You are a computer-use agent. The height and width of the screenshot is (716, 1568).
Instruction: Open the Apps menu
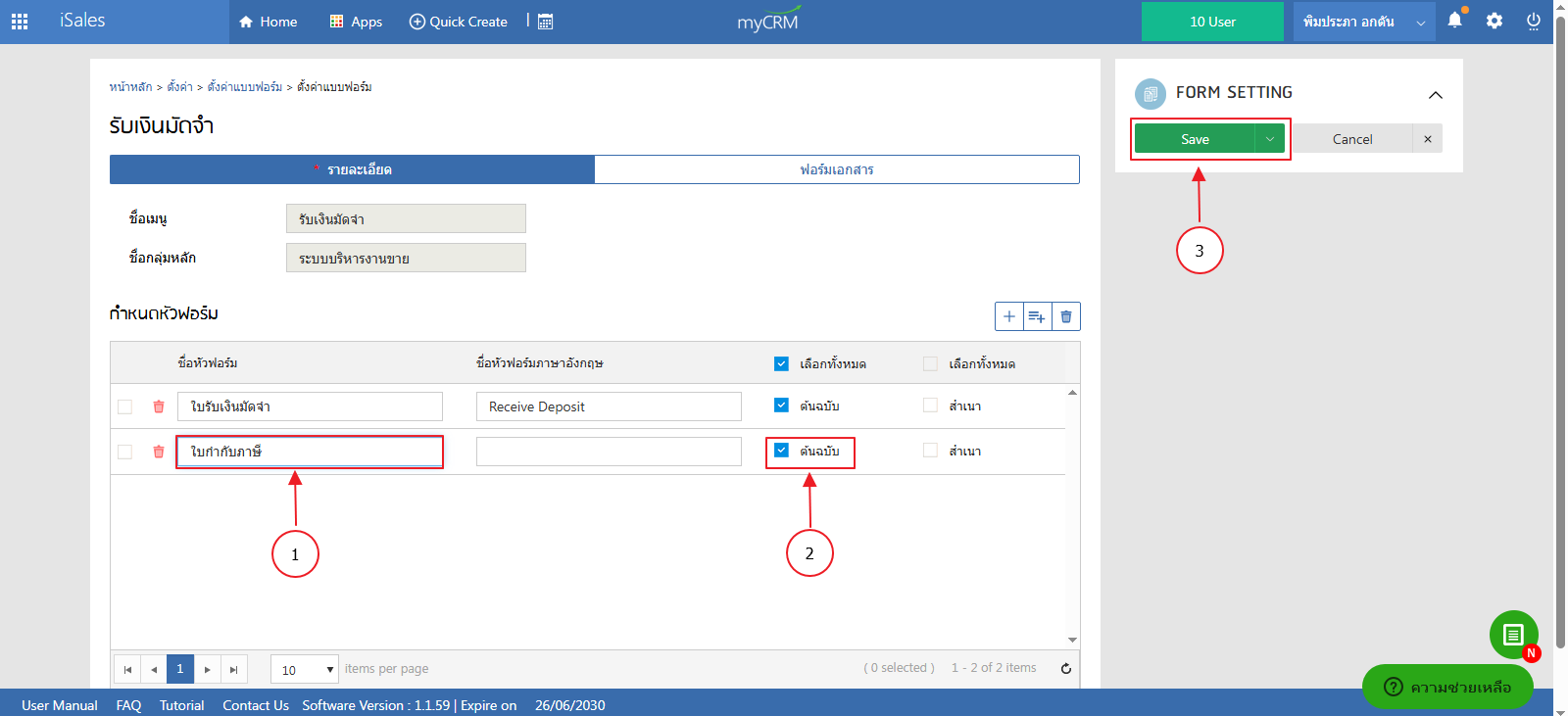(356, 22)
